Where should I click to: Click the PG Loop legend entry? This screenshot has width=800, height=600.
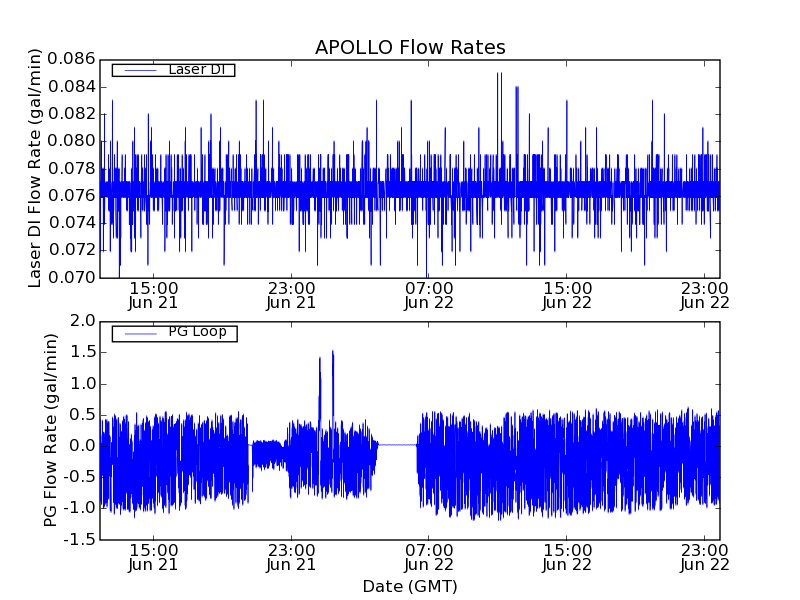(174, 333)
